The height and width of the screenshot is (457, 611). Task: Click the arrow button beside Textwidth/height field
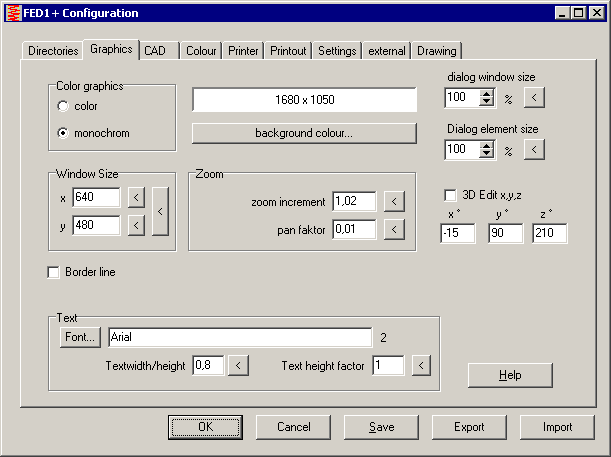tap(238, 366)
